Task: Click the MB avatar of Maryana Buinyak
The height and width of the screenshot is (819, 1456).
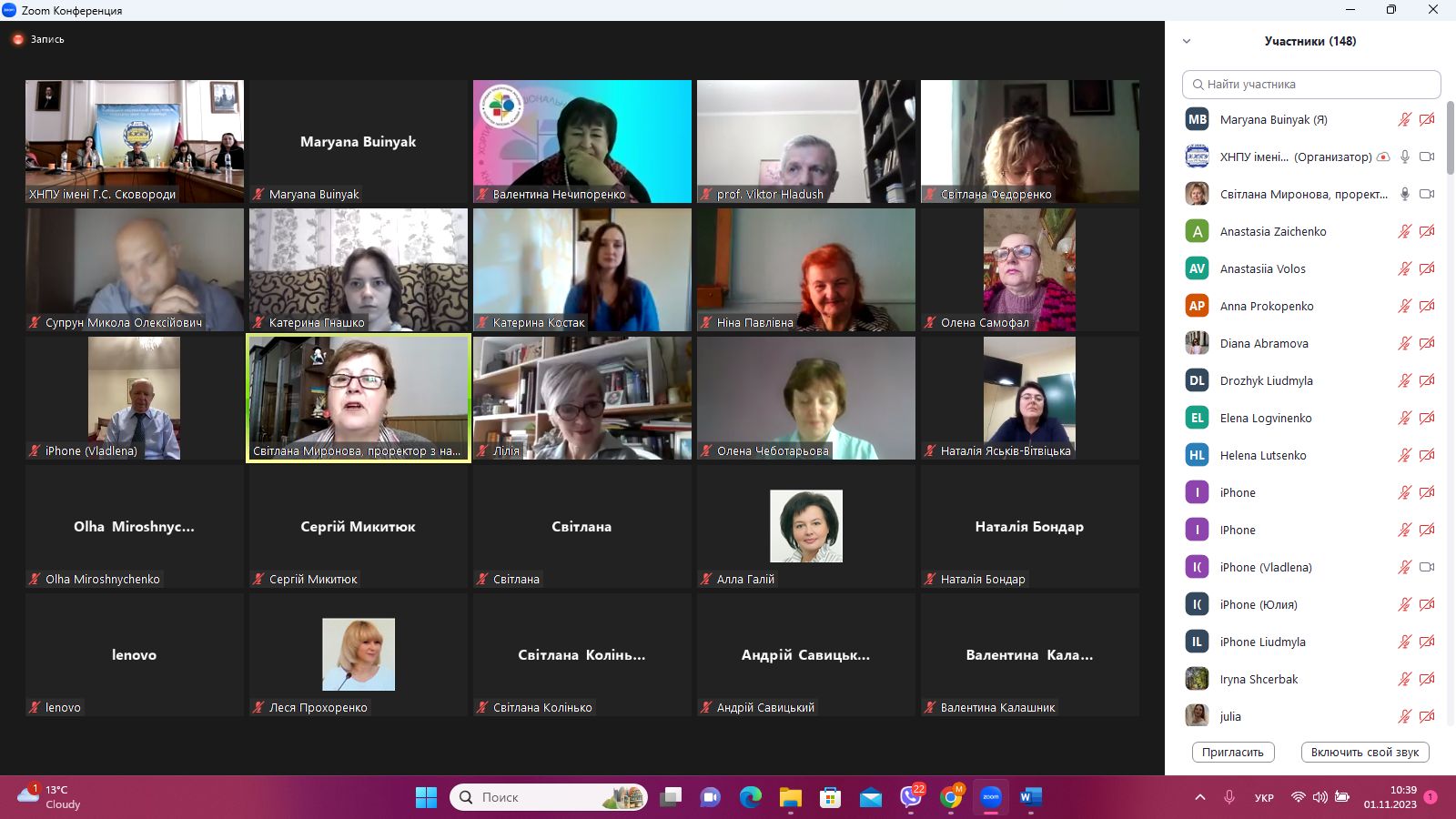Action: [x=1197, y=119]
